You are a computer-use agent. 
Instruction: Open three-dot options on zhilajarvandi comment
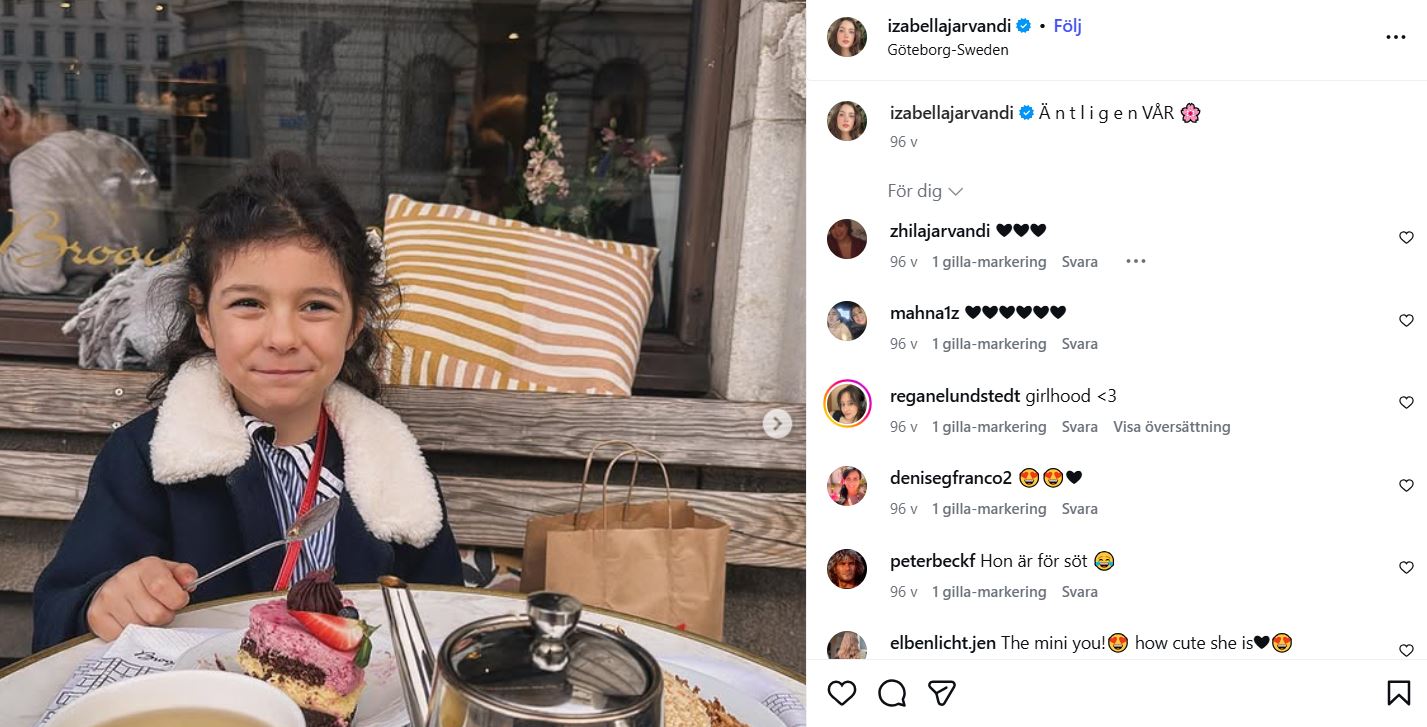(x=1135, y=261)
